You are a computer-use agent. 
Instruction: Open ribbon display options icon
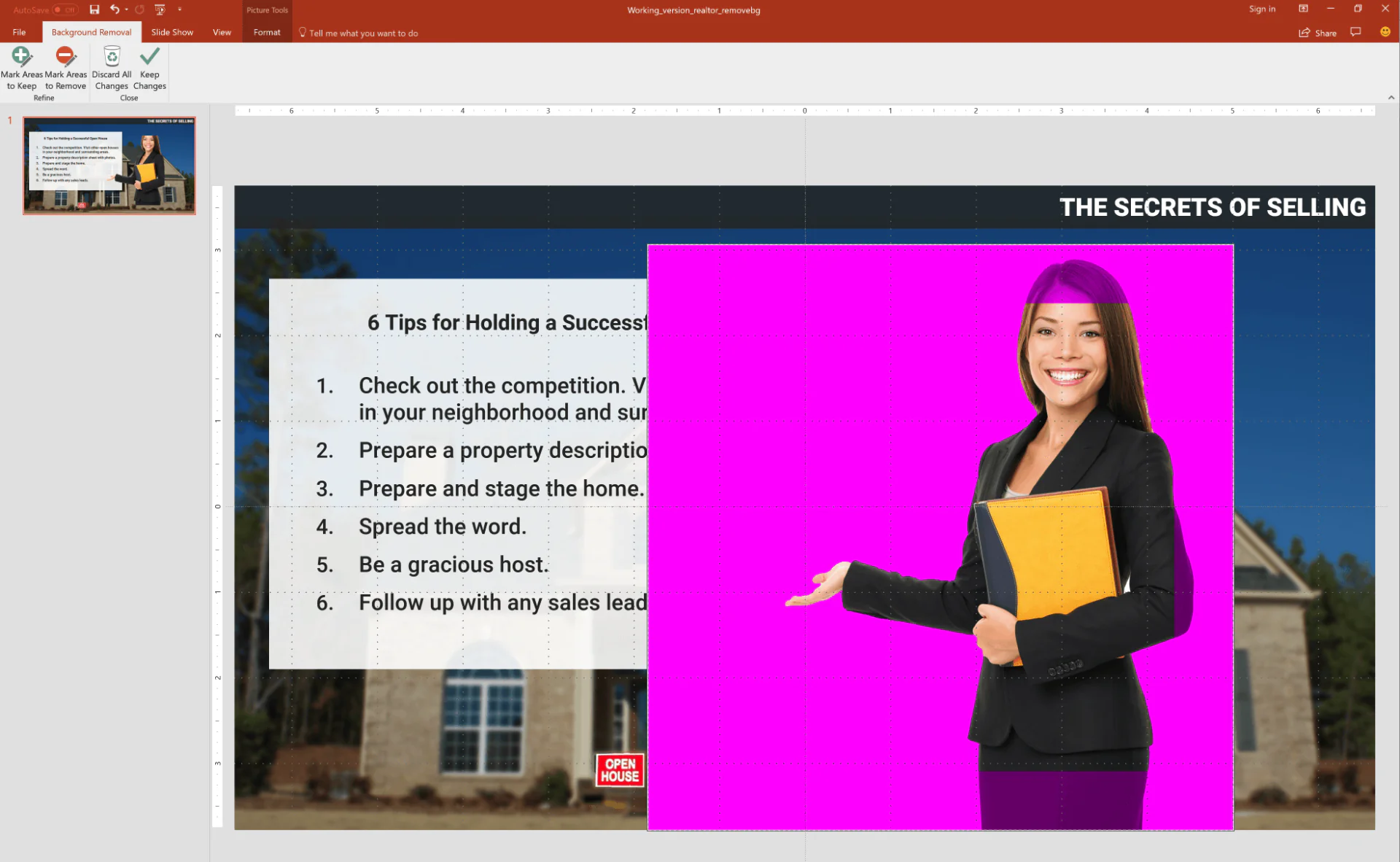click(1303, 9)
